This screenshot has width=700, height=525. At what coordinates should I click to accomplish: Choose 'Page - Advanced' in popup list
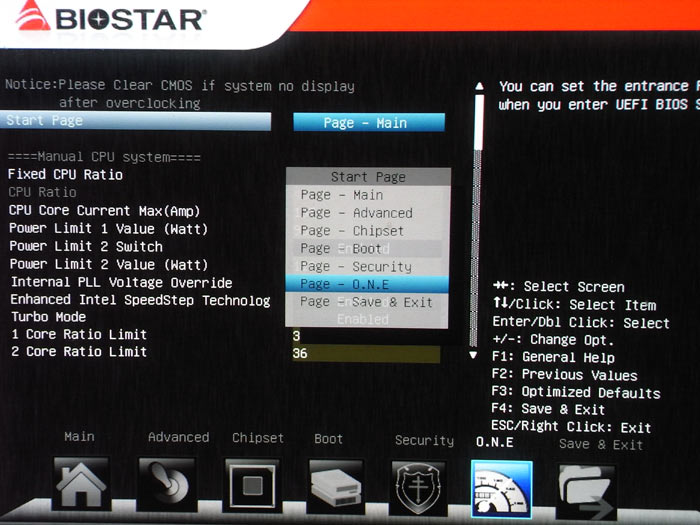coord(356,213)
